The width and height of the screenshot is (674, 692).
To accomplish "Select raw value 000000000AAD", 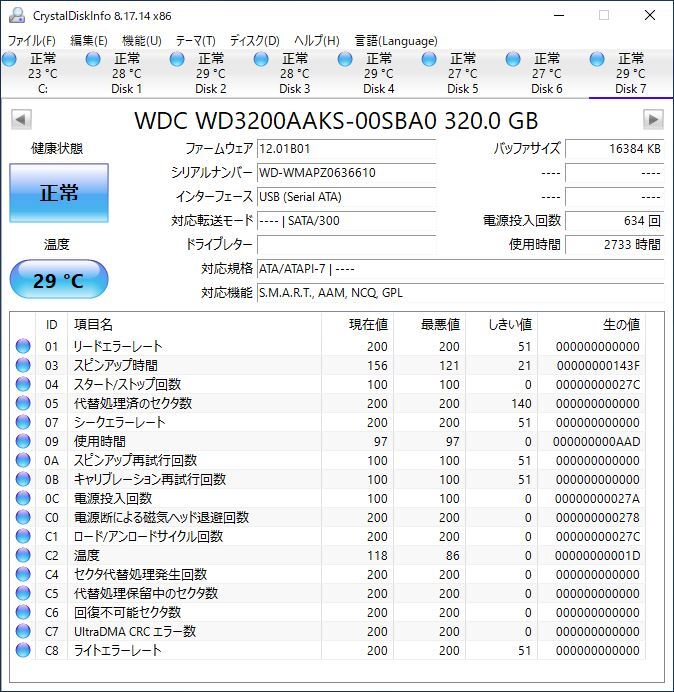I will pos(596,441).
